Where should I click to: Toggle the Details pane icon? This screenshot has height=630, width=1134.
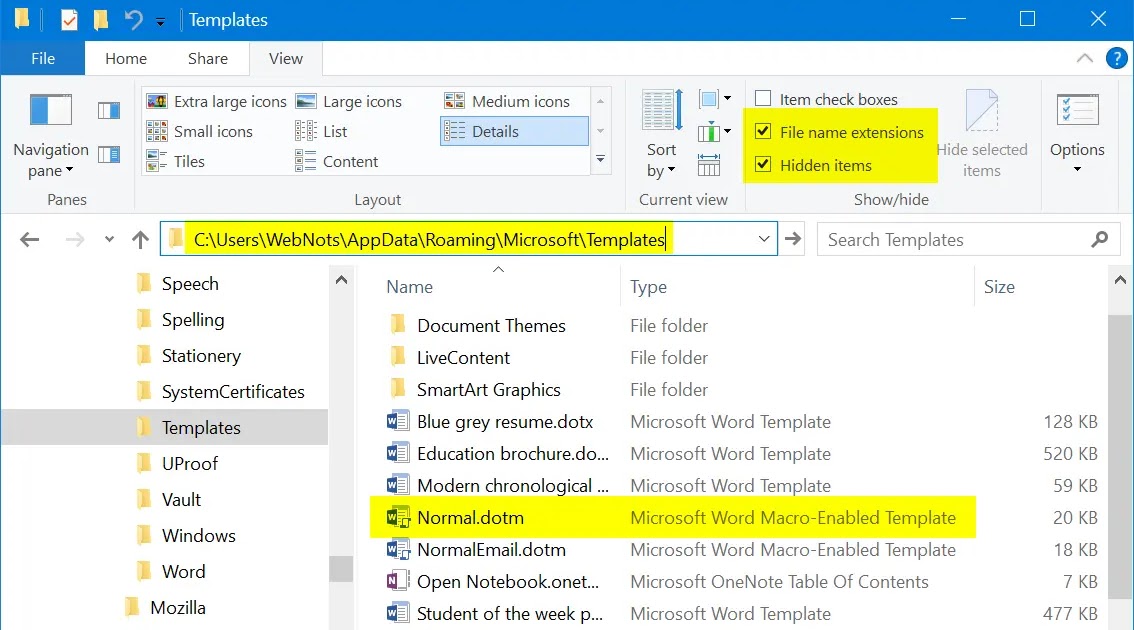coord(109,154)
